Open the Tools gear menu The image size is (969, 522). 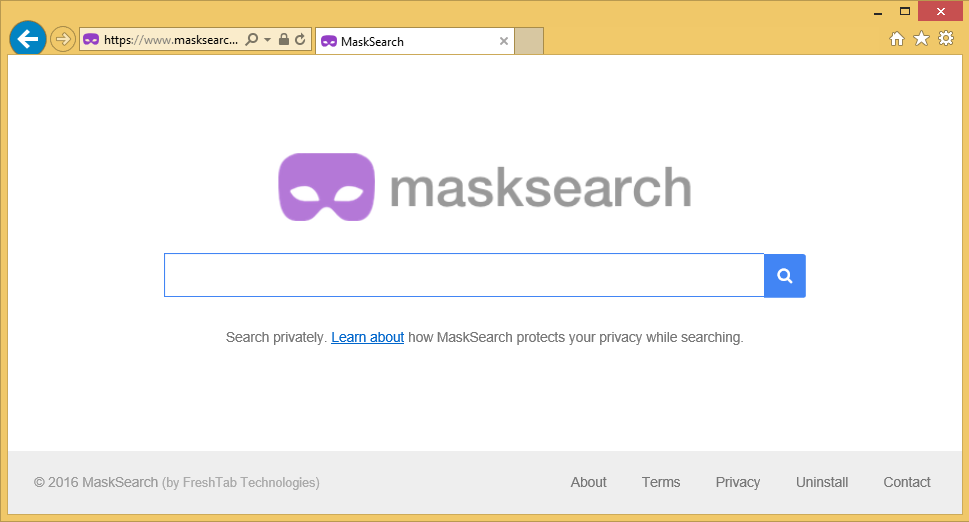click(946, 39)
